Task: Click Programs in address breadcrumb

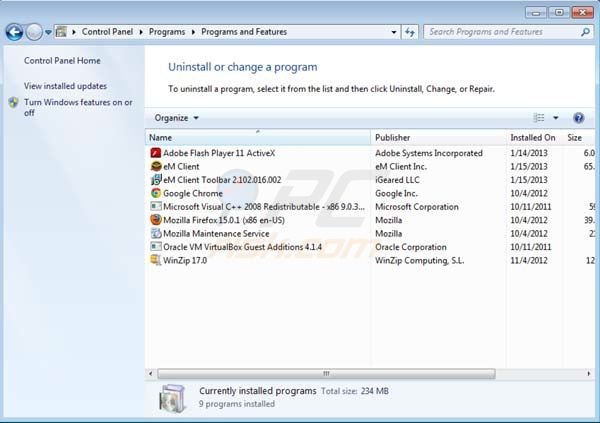Action: [167, 32]
